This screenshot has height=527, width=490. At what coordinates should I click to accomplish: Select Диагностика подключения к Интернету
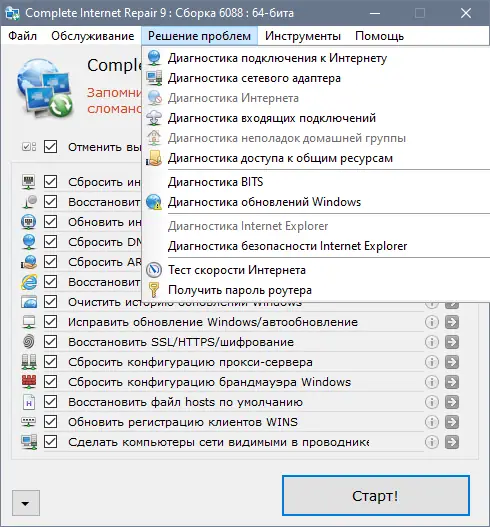tap(316, 58)
